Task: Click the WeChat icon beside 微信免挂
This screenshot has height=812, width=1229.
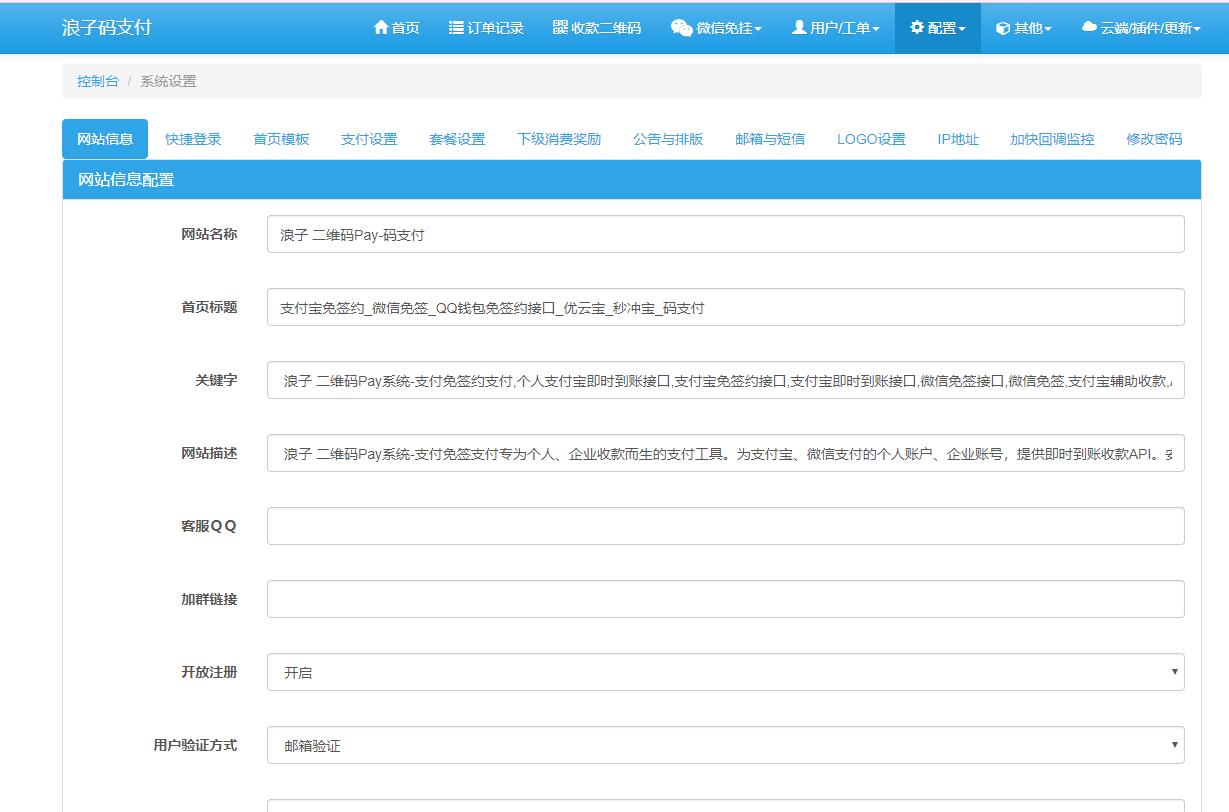Action: pos(682,28)
